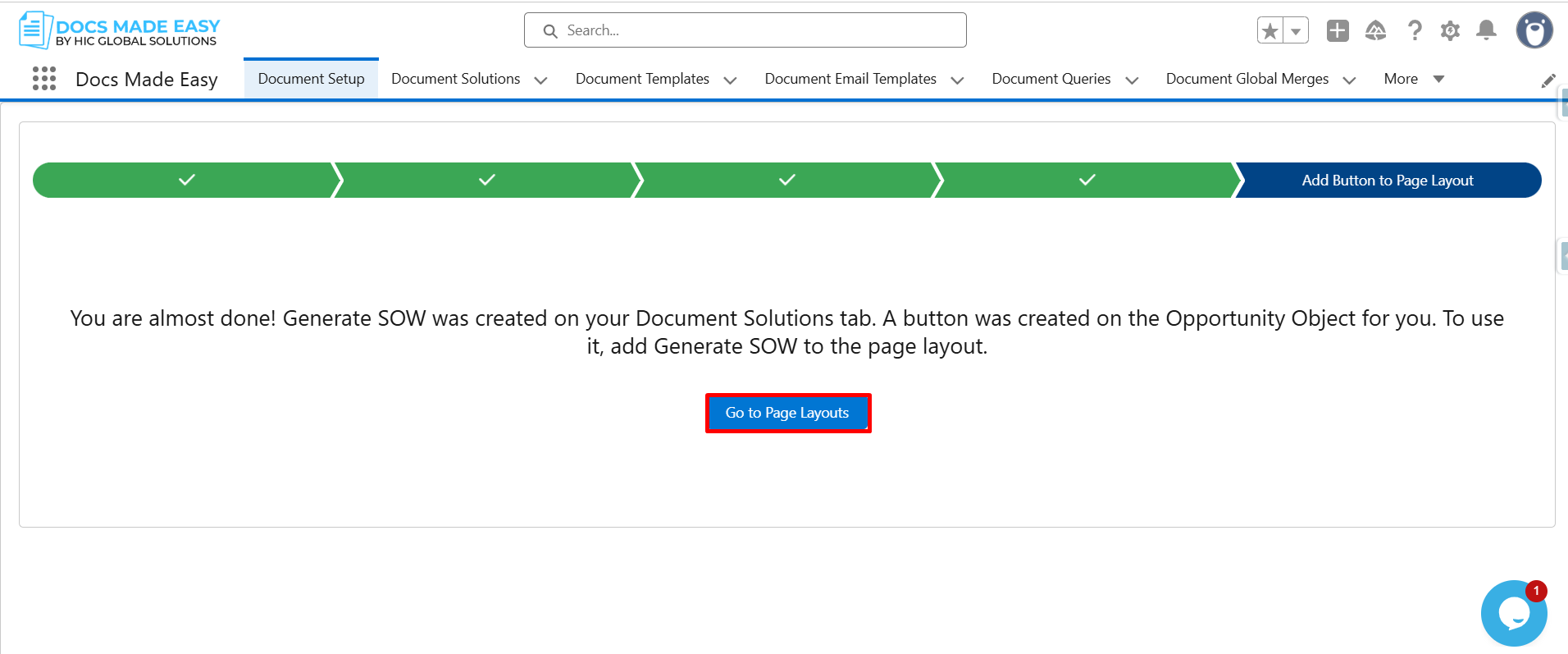Open the Document Solutions tab

coord(455,79)
